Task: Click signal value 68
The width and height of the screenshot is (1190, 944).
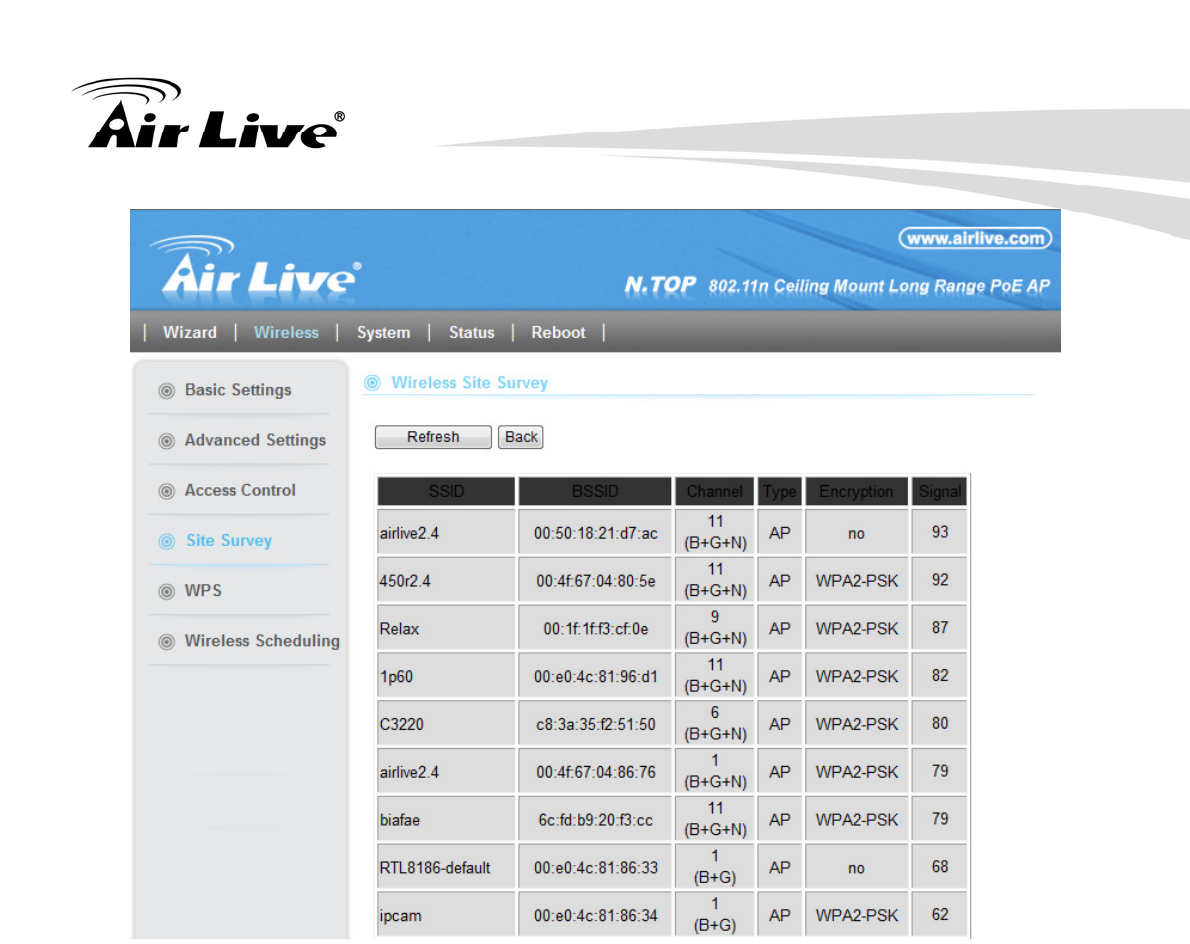Action: point(940,867)
